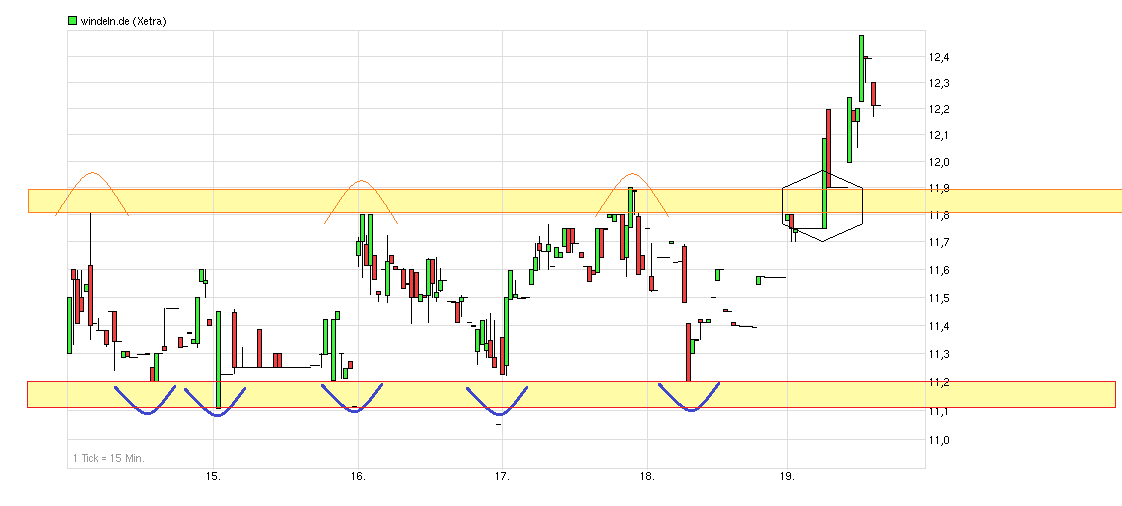Click the 11,2 price axis label
Screen dimensions: 1122x506
pyautogui.click(x=939, y=383)
